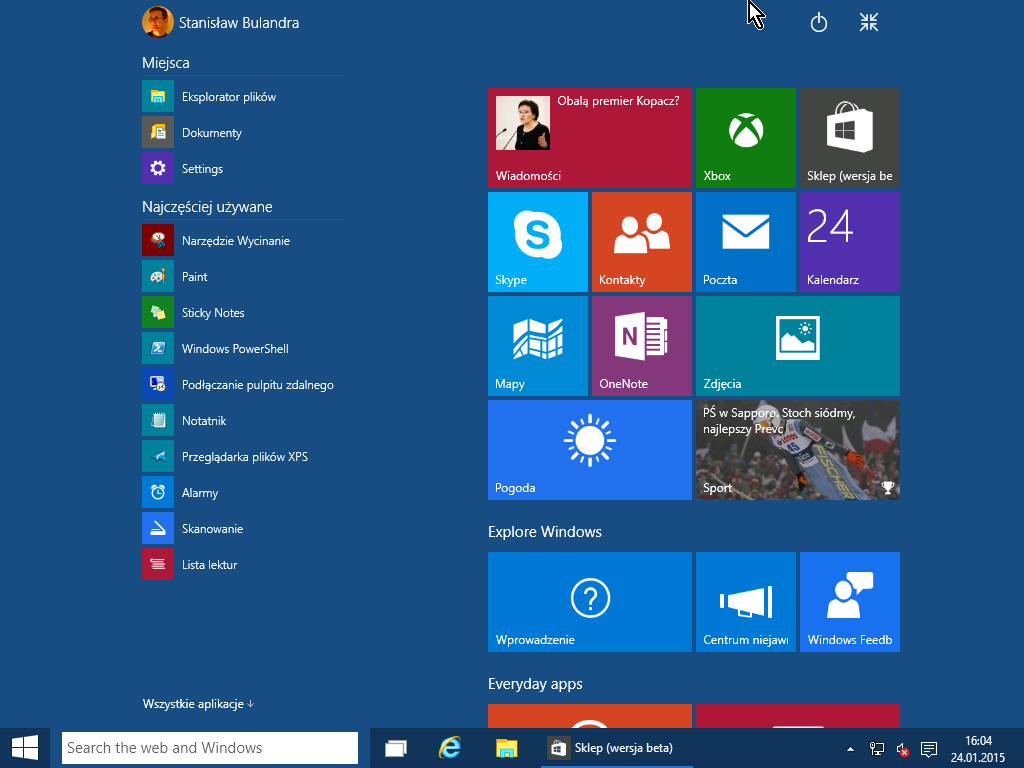Launch Internet Explorer from the taskbar
This screenshot has height=768, width=1024.
pyautogui.click(x=451, y=747)
